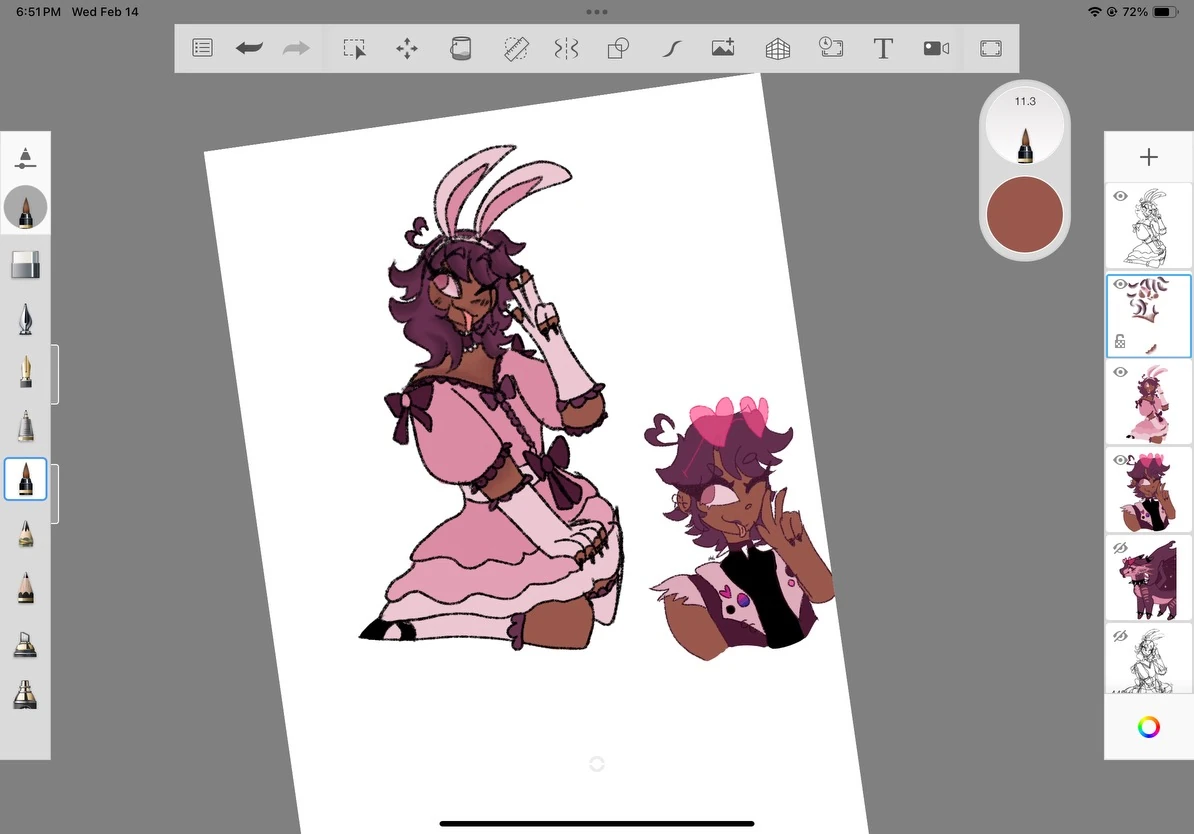This screenshot has height=834, width=1194.
Task: Open the main menu panel
Action: (202, 47)
